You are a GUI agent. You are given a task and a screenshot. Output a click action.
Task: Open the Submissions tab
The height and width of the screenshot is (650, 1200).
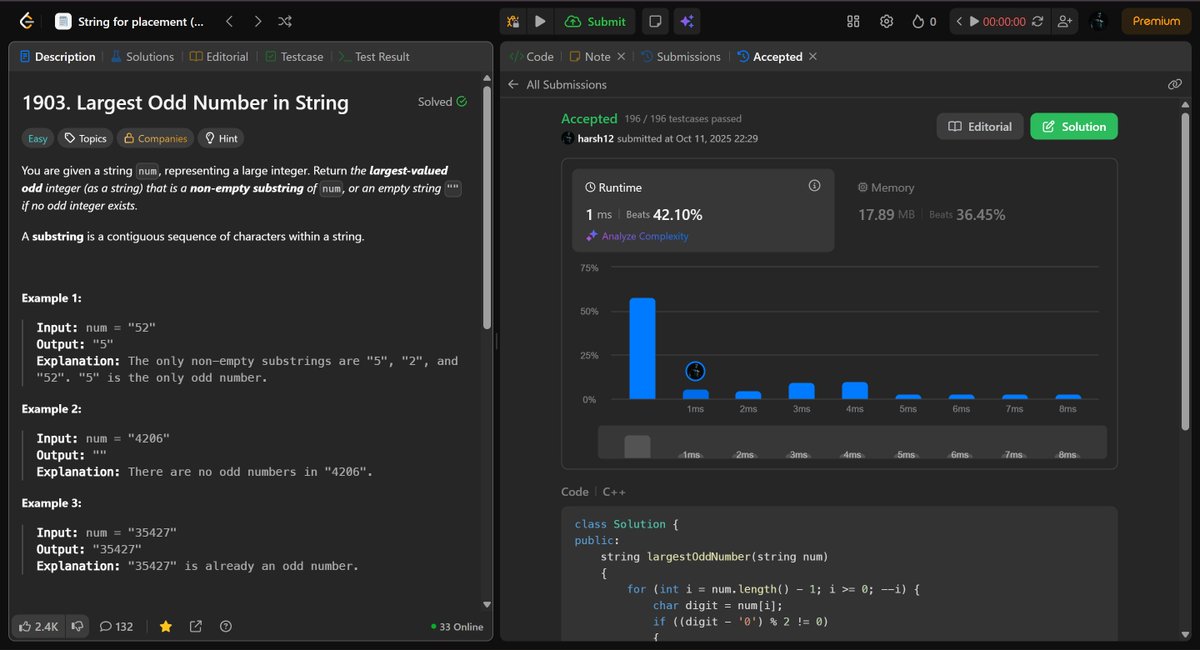[681, 57]
